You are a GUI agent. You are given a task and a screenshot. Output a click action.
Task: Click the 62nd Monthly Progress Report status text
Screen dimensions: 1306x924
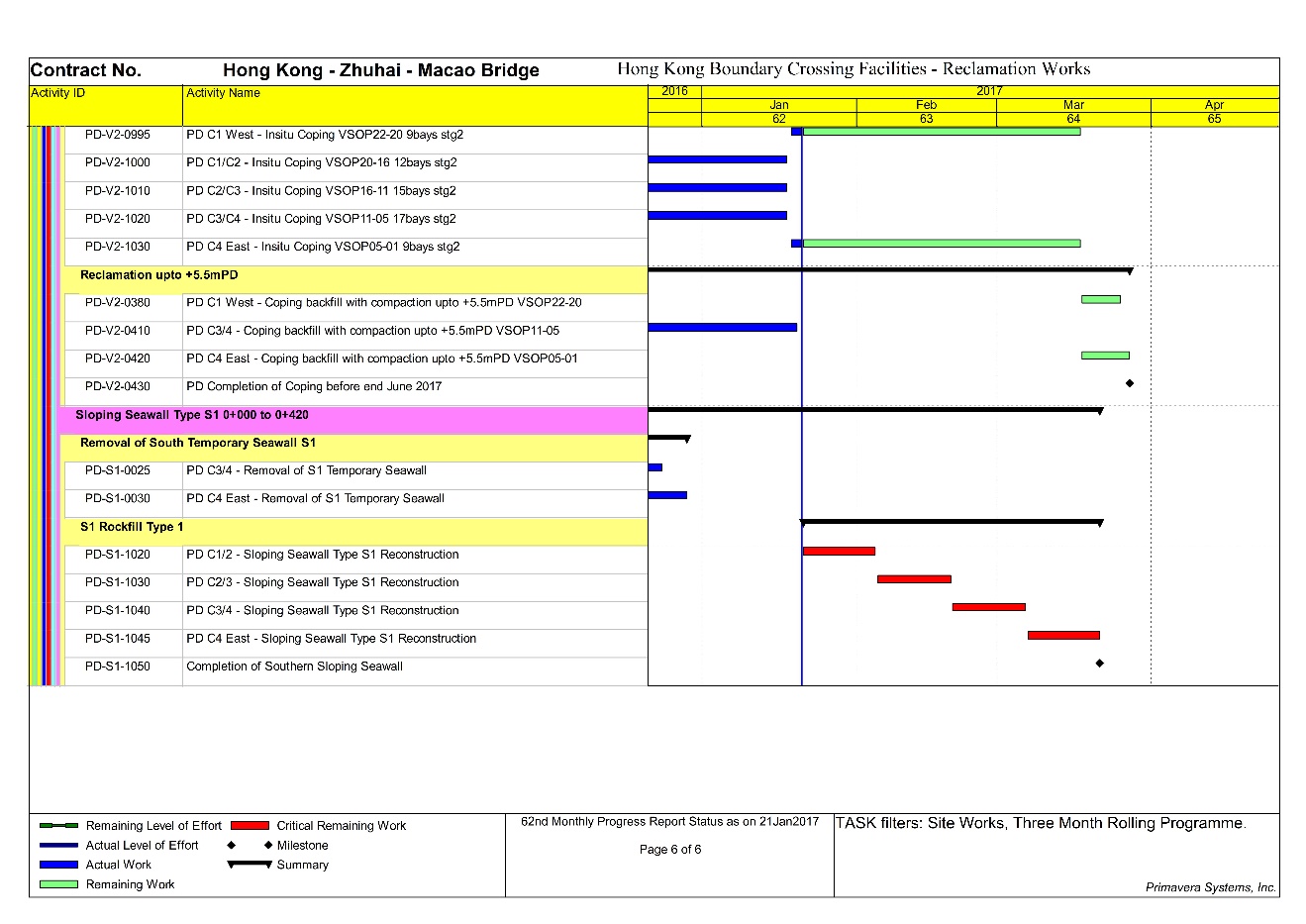(x=670, y=822)
